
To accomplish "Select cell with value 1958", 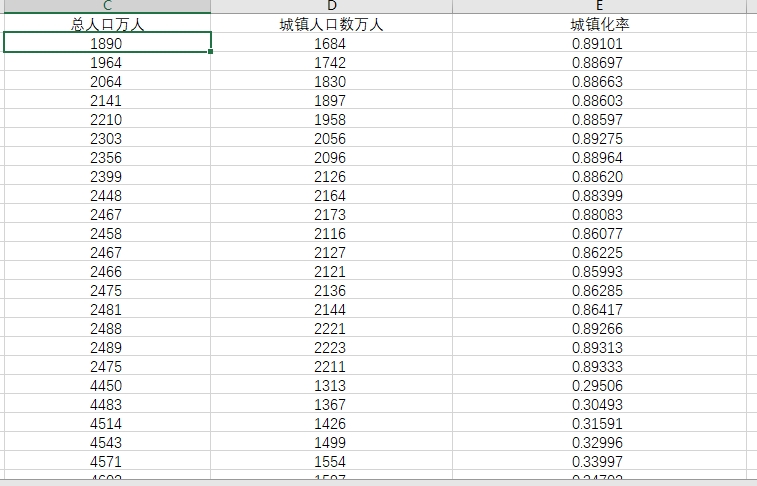I will click(x=332, y=119).
